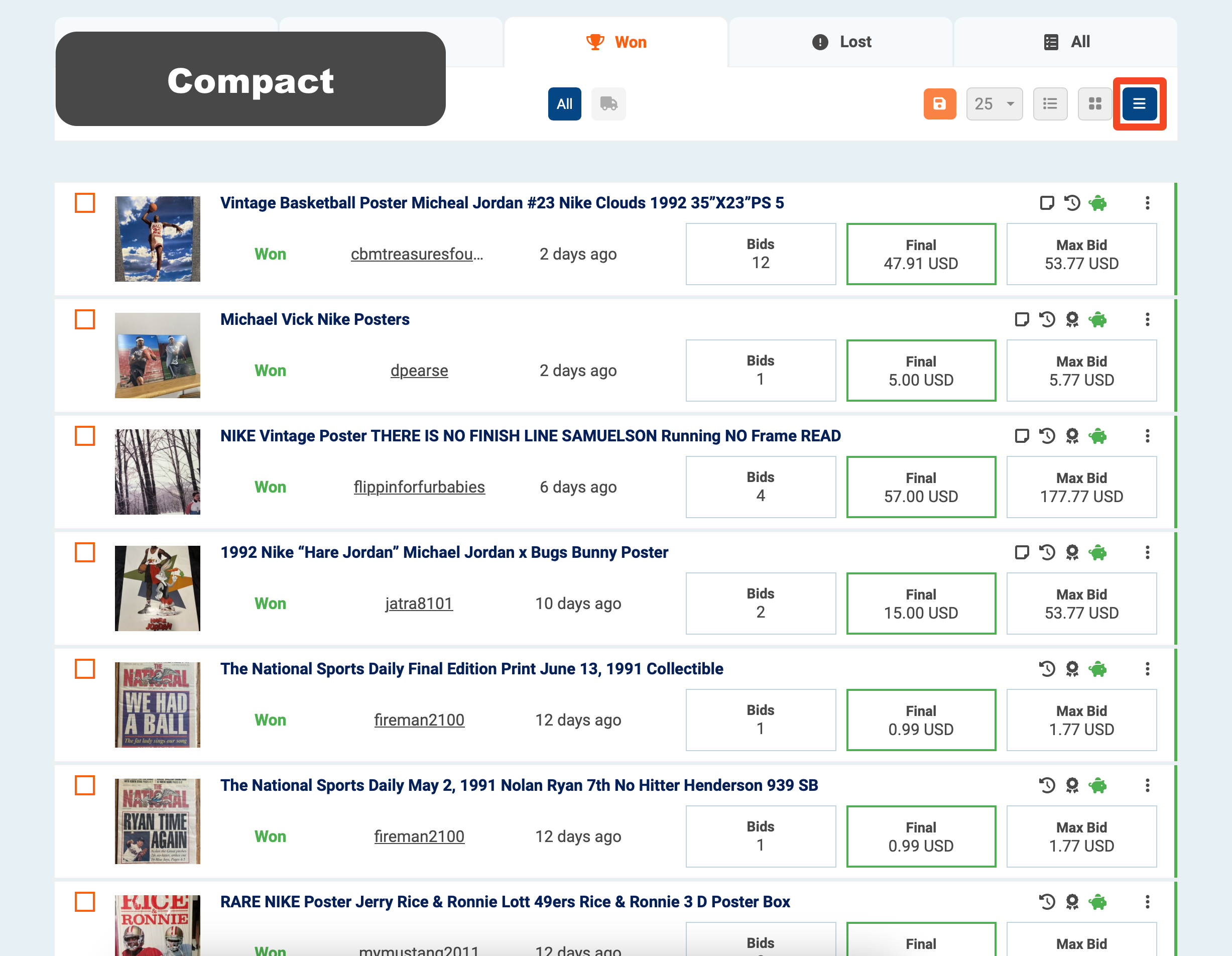
Task: Click award ribbon icon for June 13, 1991 Final Edition
Action: [1072, 669]
